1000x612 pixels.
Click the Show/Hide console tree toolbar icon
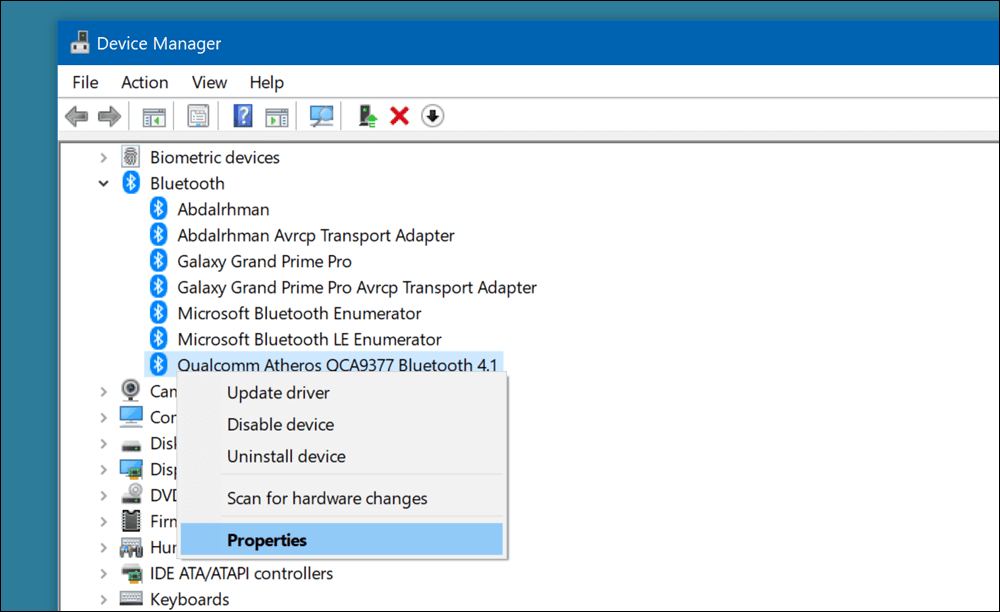[x=154, y=117]
